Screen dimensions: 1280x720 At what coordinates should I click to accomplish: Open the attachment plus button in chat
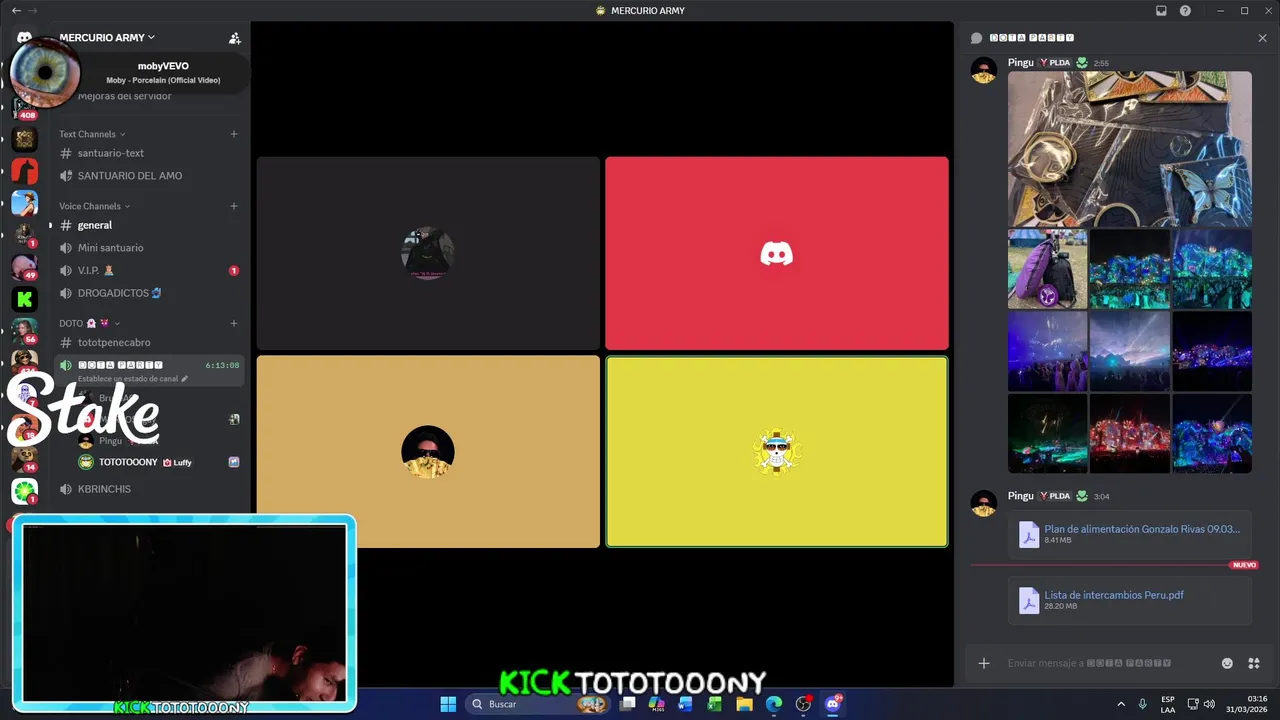click(984, 663)
